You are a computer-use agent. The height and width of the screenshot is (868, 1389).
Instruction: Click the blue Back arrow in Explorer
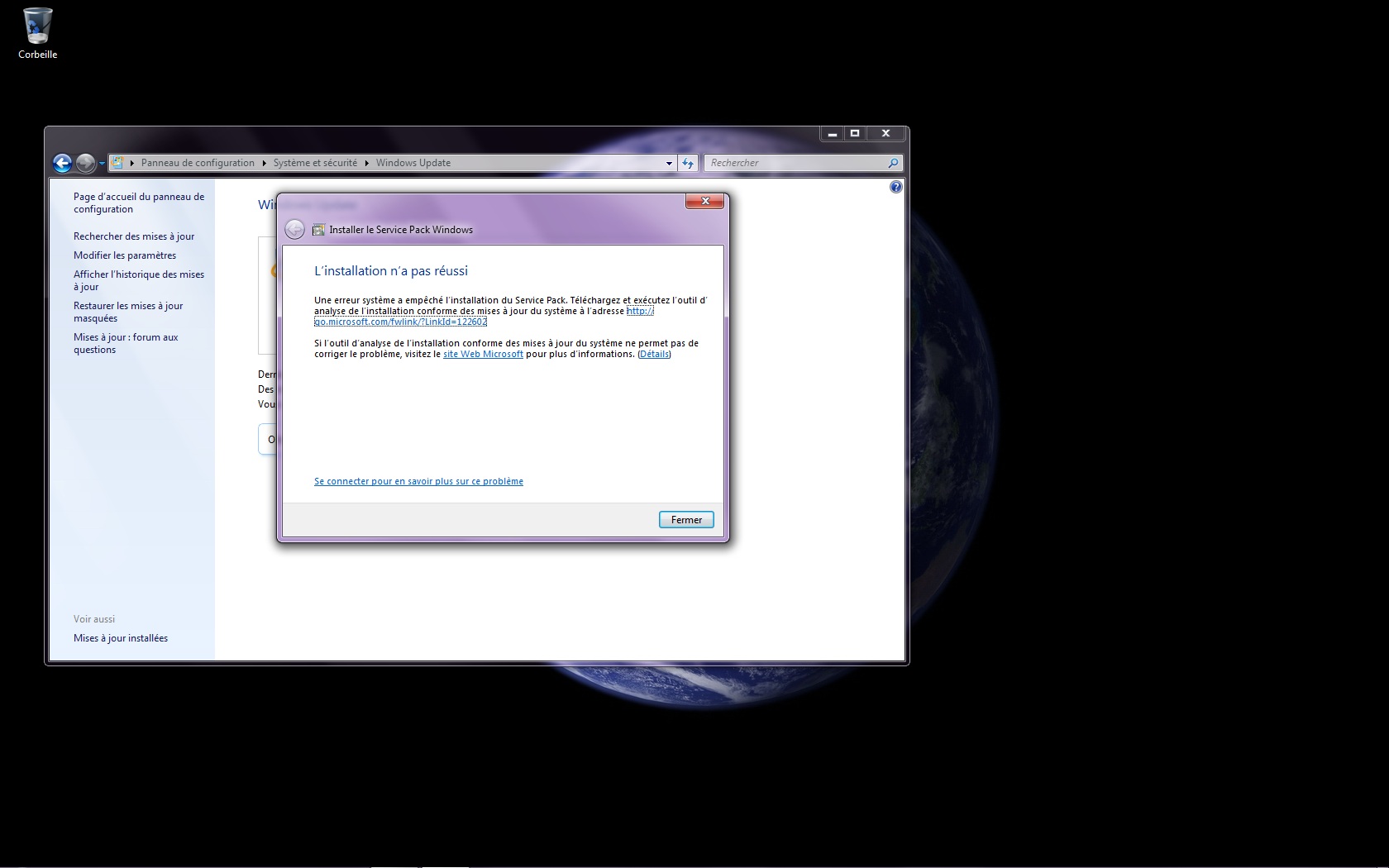(62, 163)
